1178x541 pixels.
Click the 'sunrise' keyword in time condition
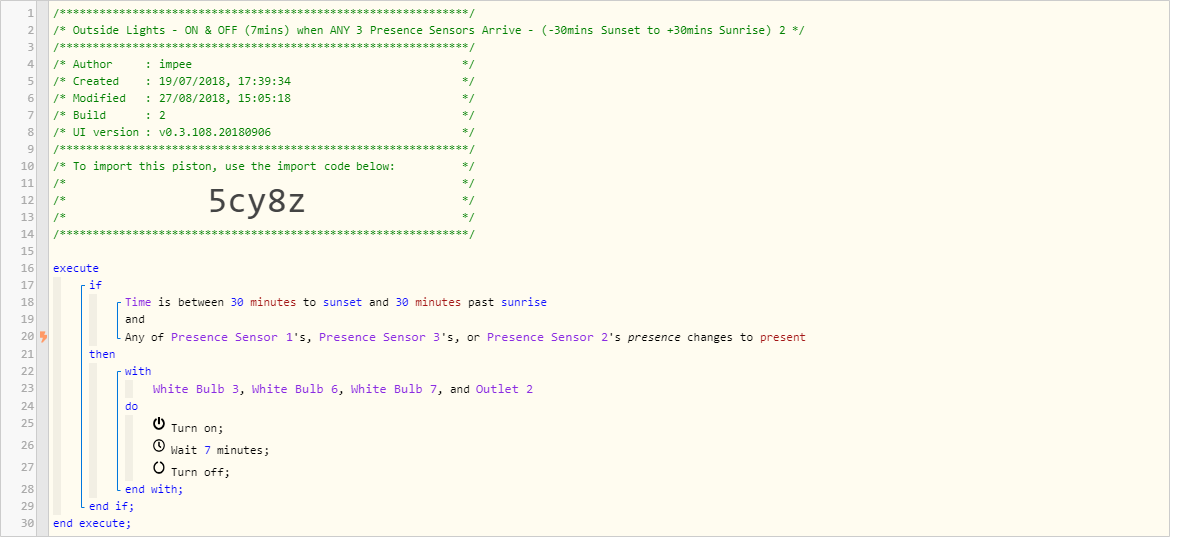tap(524, 303)
